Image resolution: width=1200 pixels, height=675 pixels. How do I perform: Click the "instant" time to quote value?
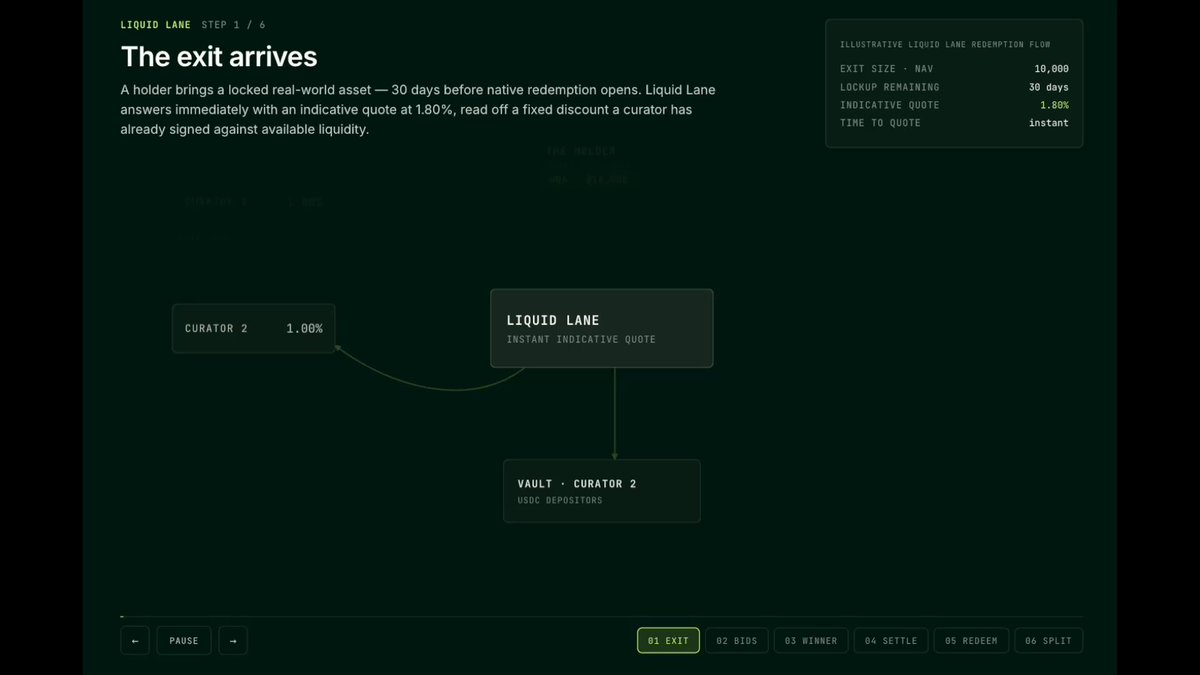tap(1049, 123)
